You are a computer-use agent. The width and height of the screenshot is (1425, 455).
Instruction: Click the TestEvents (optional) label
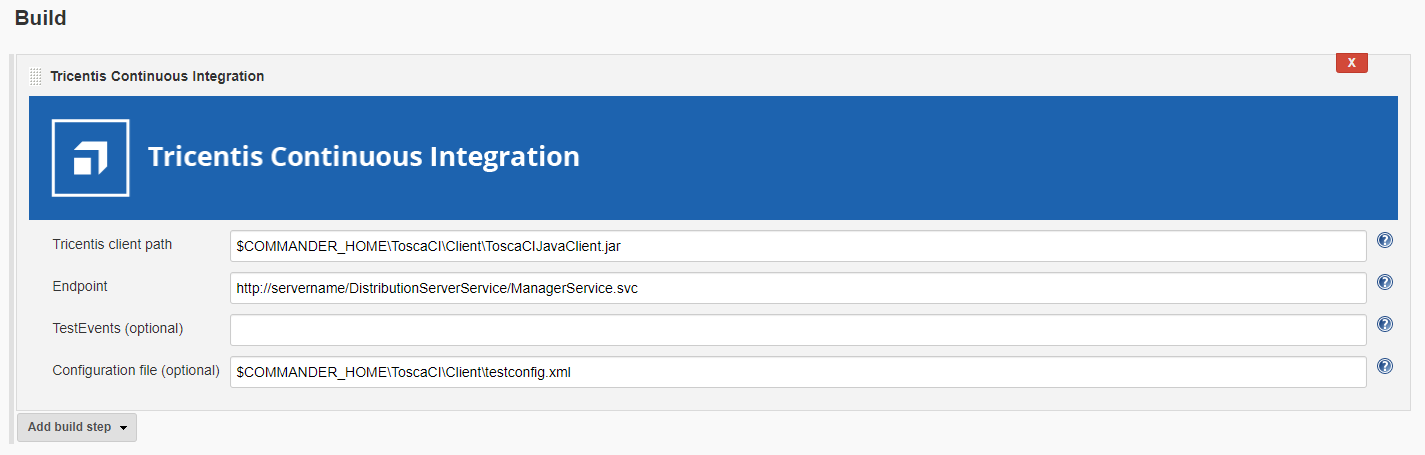coord(118,328)
